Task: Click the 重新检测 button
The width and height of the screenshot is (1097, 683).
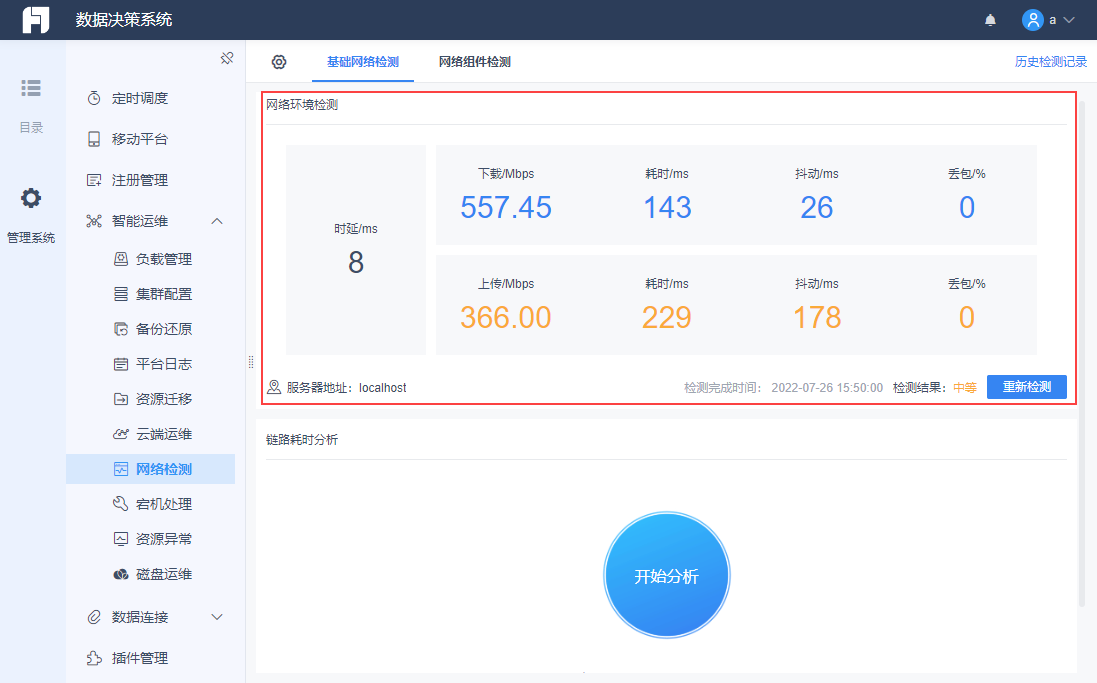Action: coord(1026,387)
